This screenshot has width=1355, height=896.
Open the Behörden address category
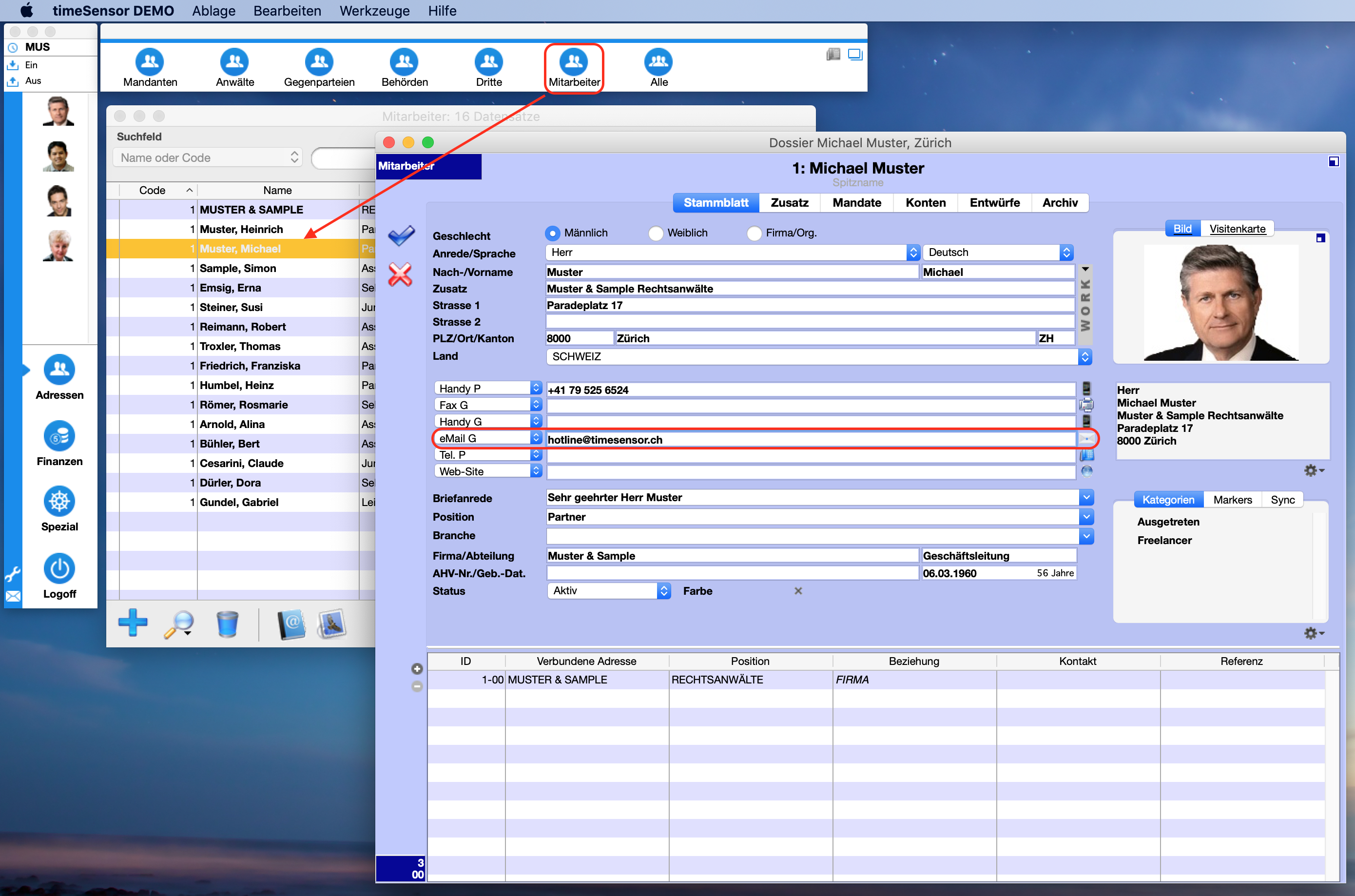[405, 67]
